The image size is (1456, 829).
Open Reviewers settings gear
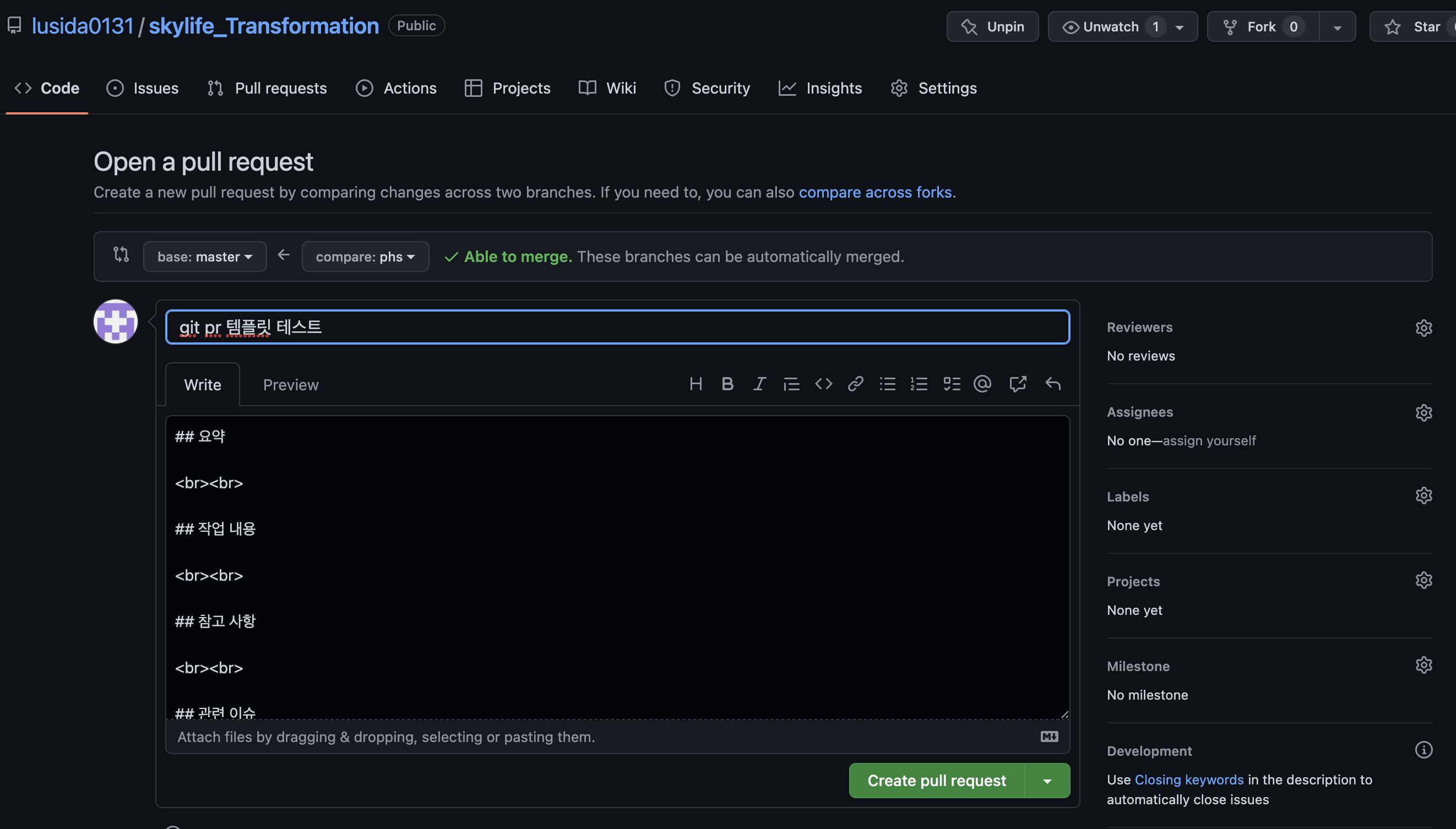[1423, 328]
